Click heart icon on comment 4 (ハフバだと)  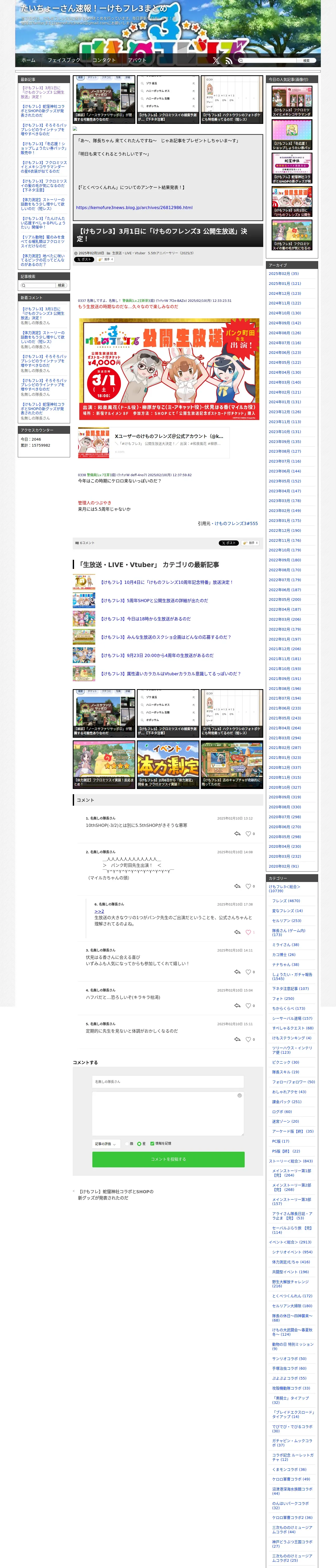[x=248, y=1006]
